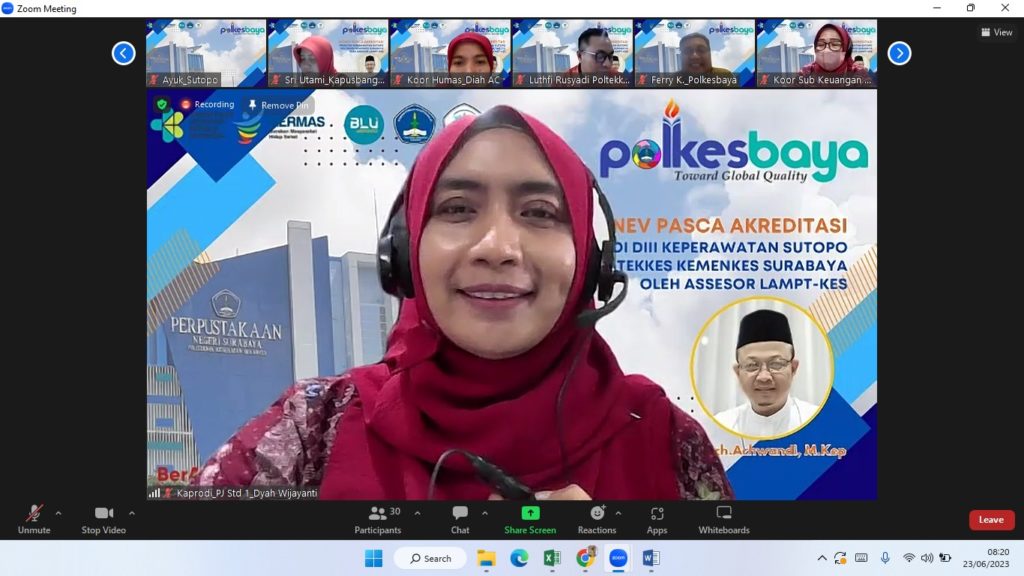
Task: Click the Zoom Meeting window icon
Action: (8, 8)
